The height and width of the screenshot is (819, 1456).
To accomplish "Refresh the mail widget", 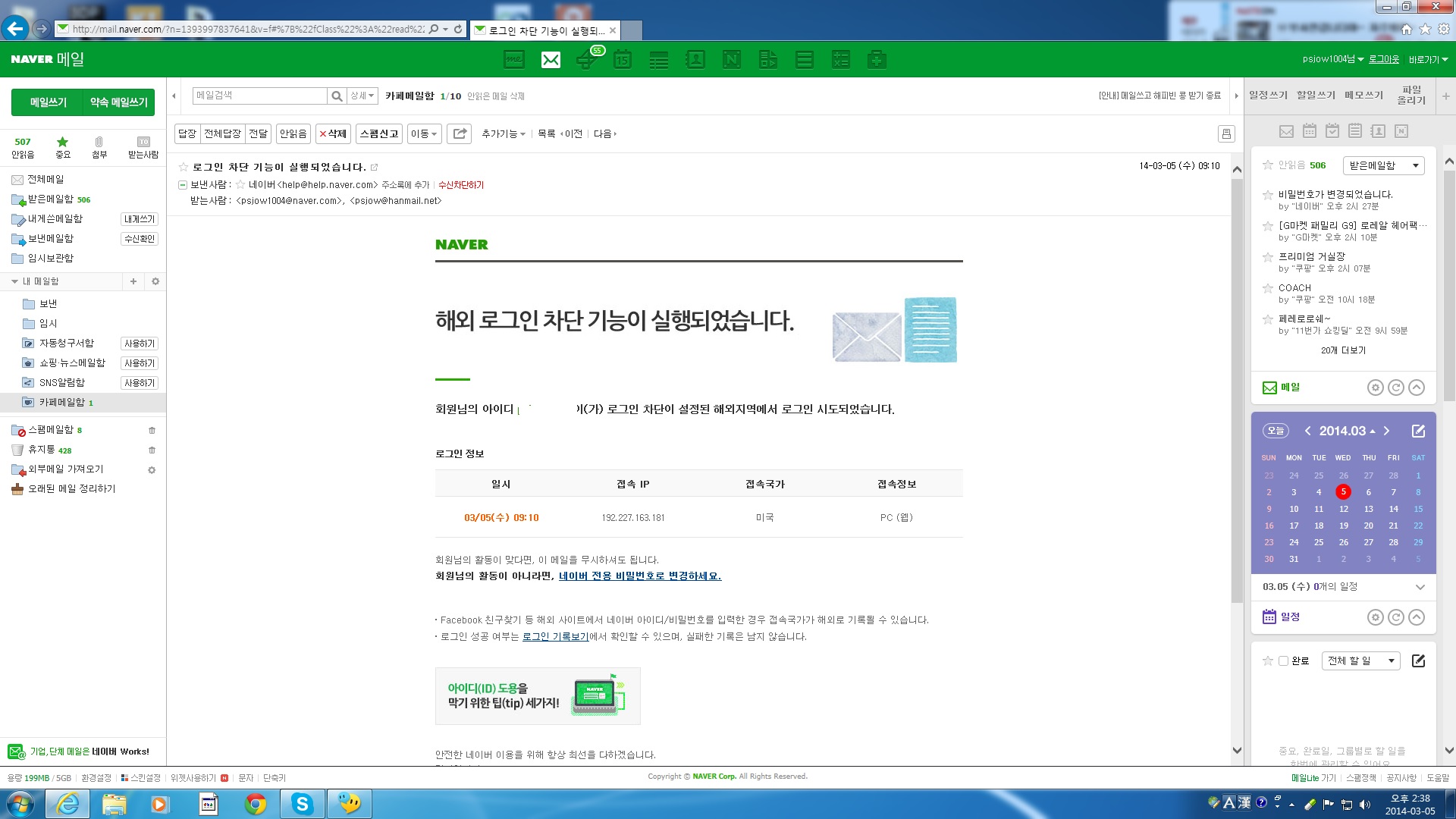I will click(1396, 388).
